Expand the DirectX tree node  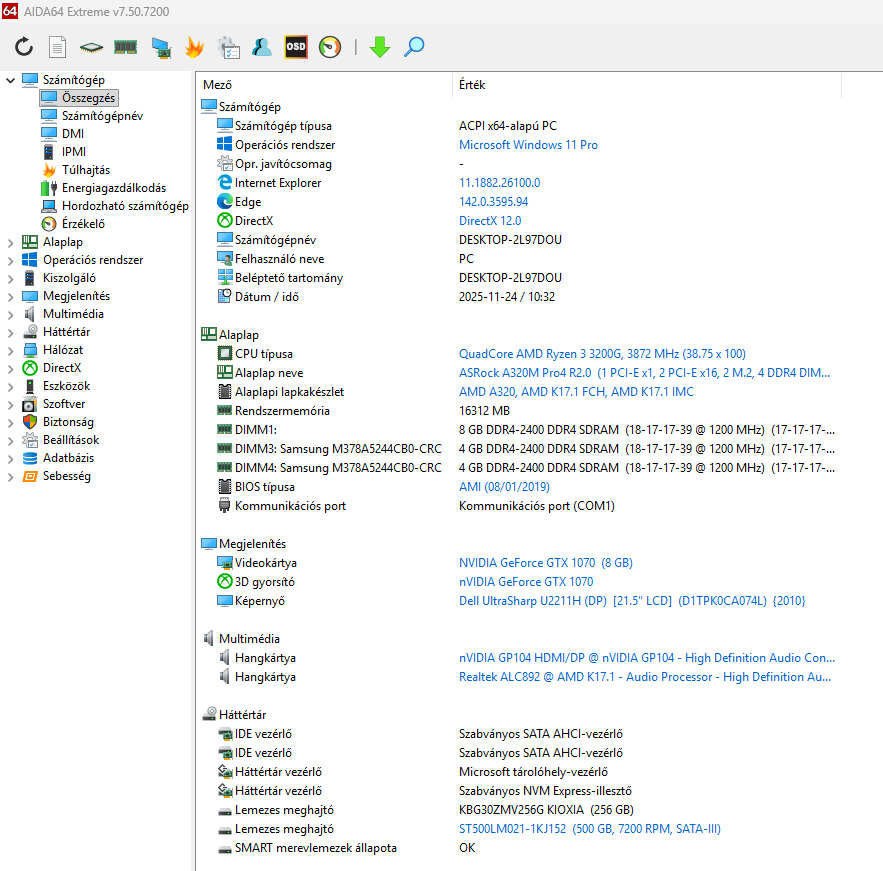click(x=10, y=368)
